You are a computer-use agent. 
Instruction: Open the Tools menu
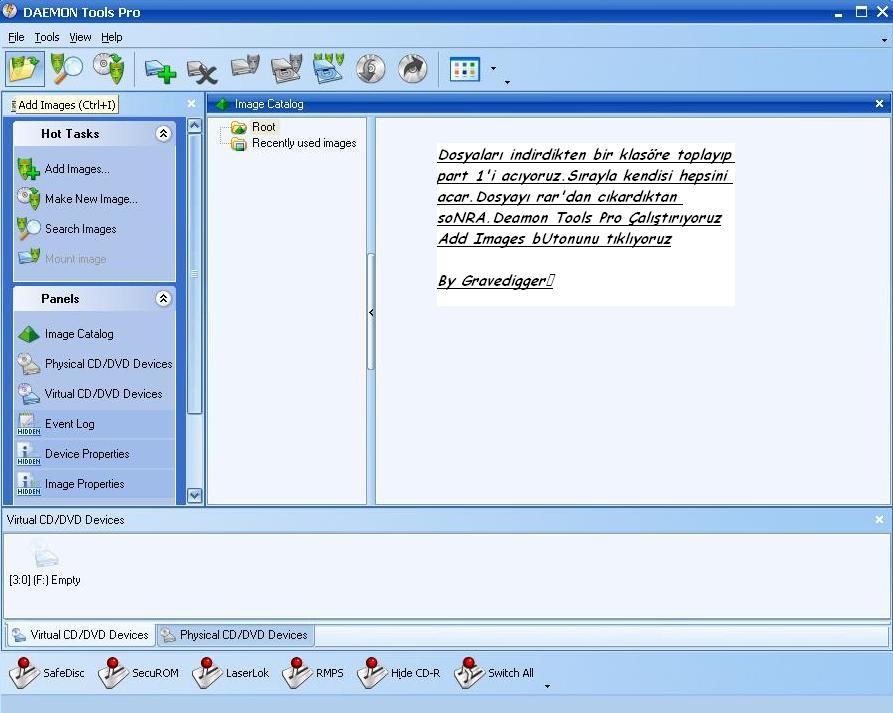coord(47,37)
